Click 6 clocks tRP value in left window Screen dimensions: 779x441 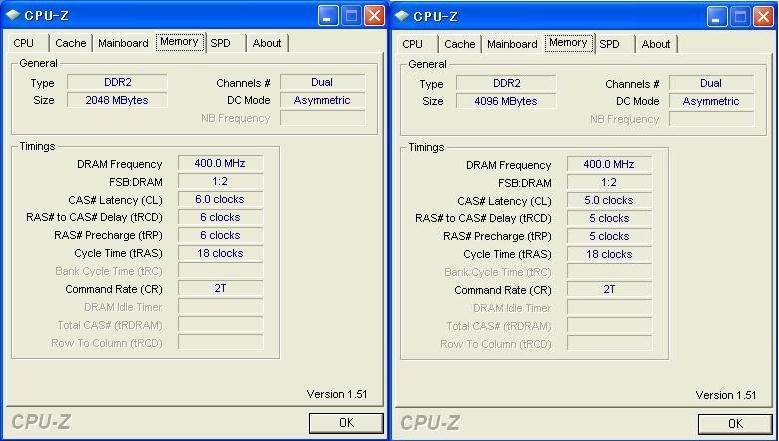pyautogui.click(x=220, y=235)
